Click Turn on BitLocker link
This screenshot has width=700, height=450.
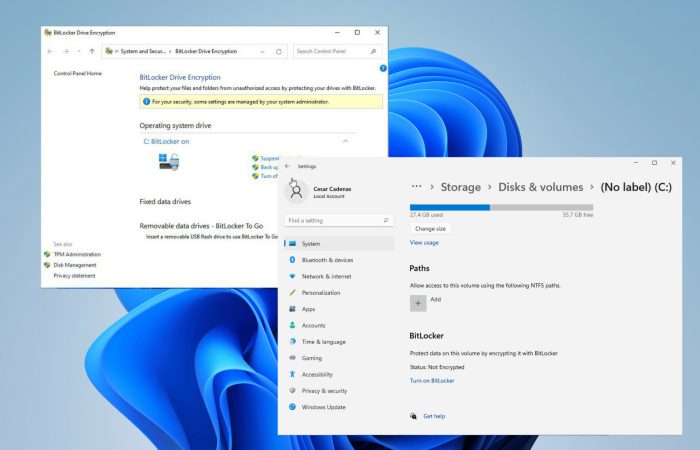pyautogui.click(x=432, y=381)
